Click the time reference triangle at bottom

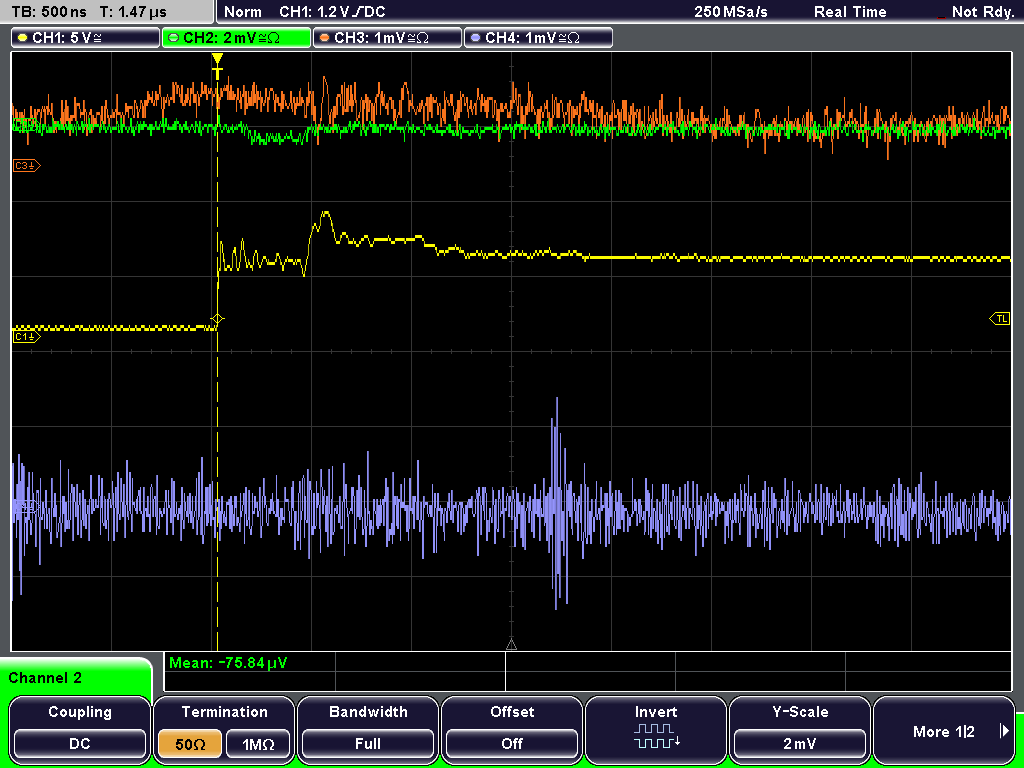pyautogui.click(x=511, y=645)
